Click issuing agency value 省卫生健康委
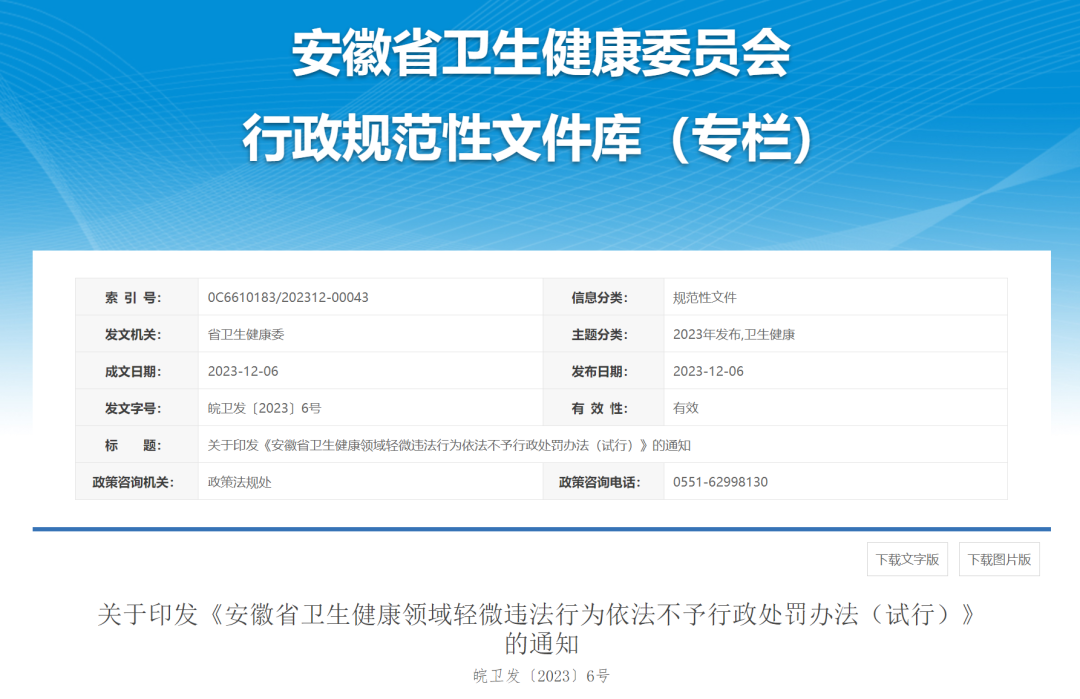 (x=246, y=335)
